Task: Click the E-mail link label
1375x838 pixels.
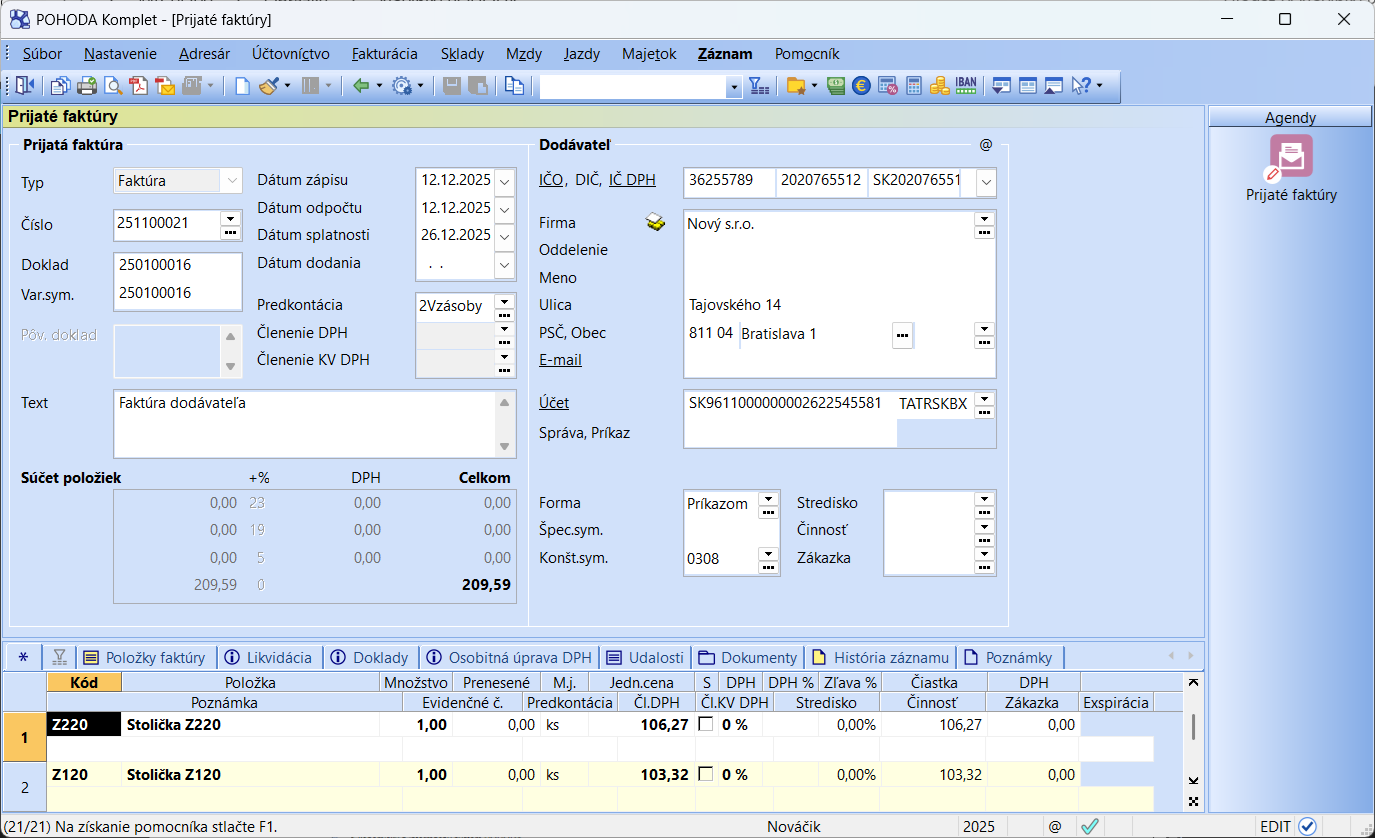Action: [560, 360]
